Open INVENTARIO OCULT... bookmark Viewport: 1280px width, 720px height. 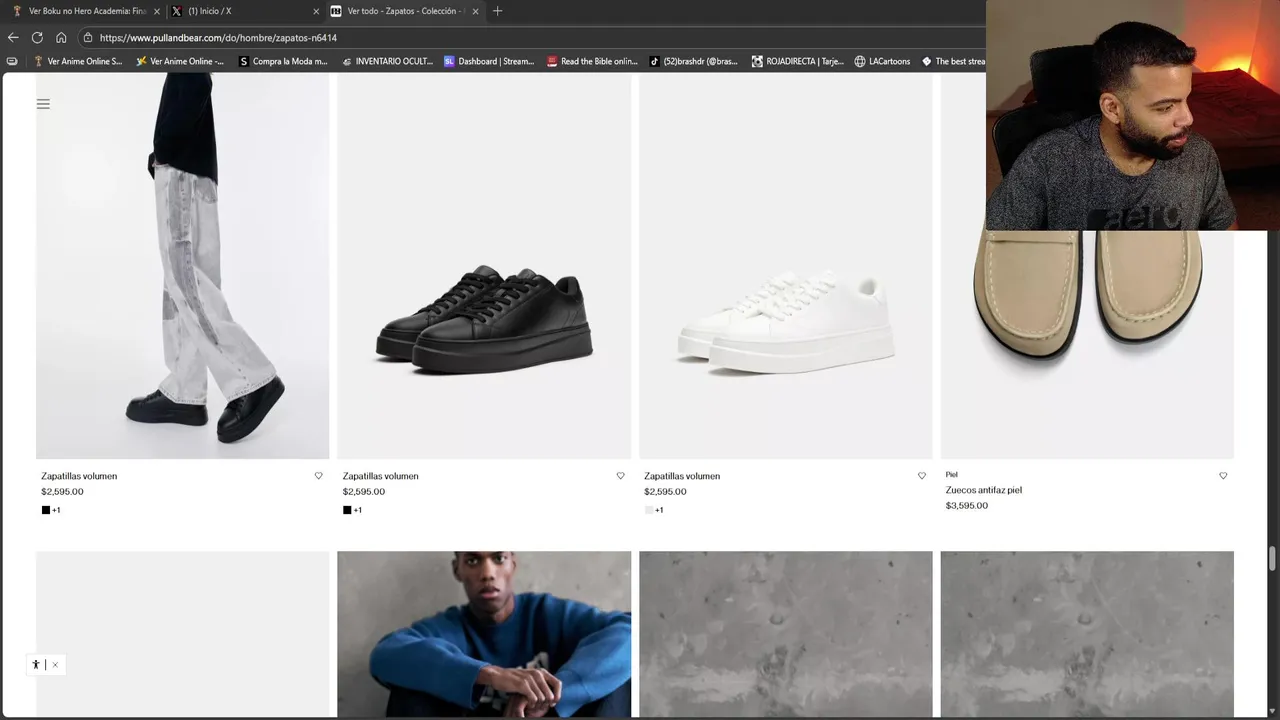[x=387, y=61]
